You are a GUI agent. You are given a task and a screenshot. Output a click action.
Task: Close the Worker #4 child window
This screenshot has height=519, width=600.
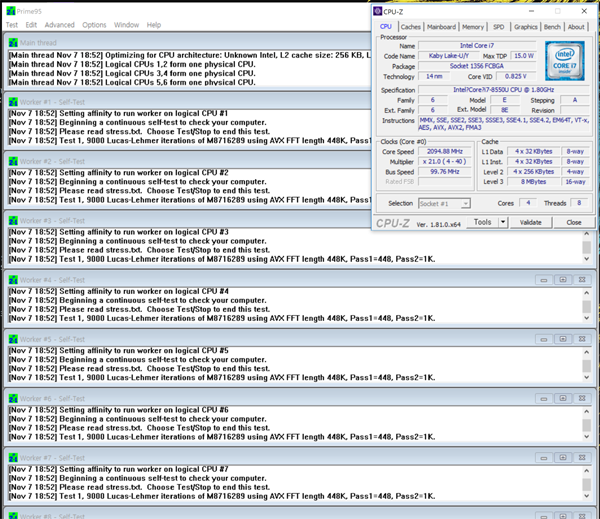tap(582, 280)
